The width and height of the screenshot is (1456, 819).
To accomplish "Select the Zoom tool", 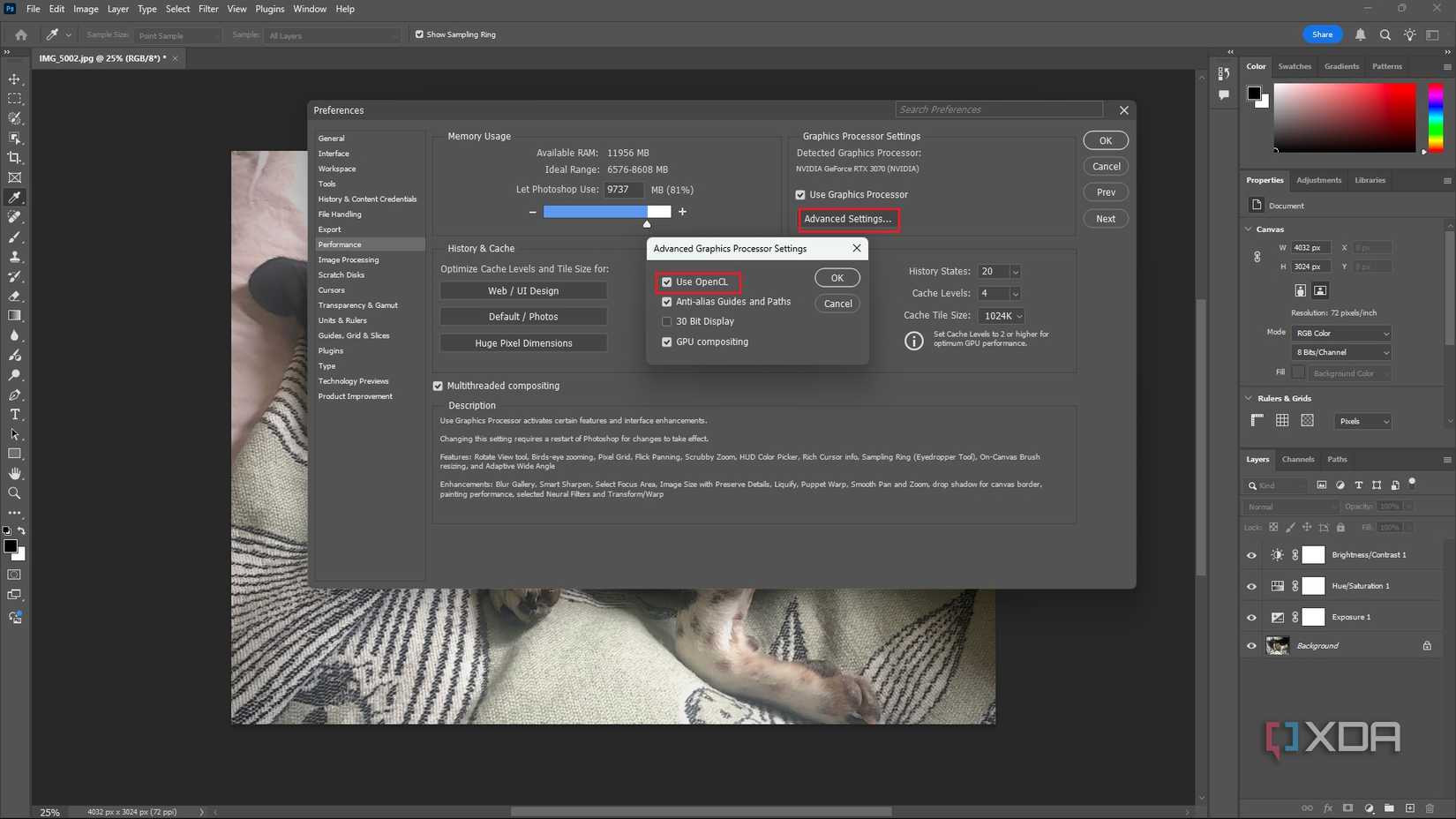I will point(14,493).
